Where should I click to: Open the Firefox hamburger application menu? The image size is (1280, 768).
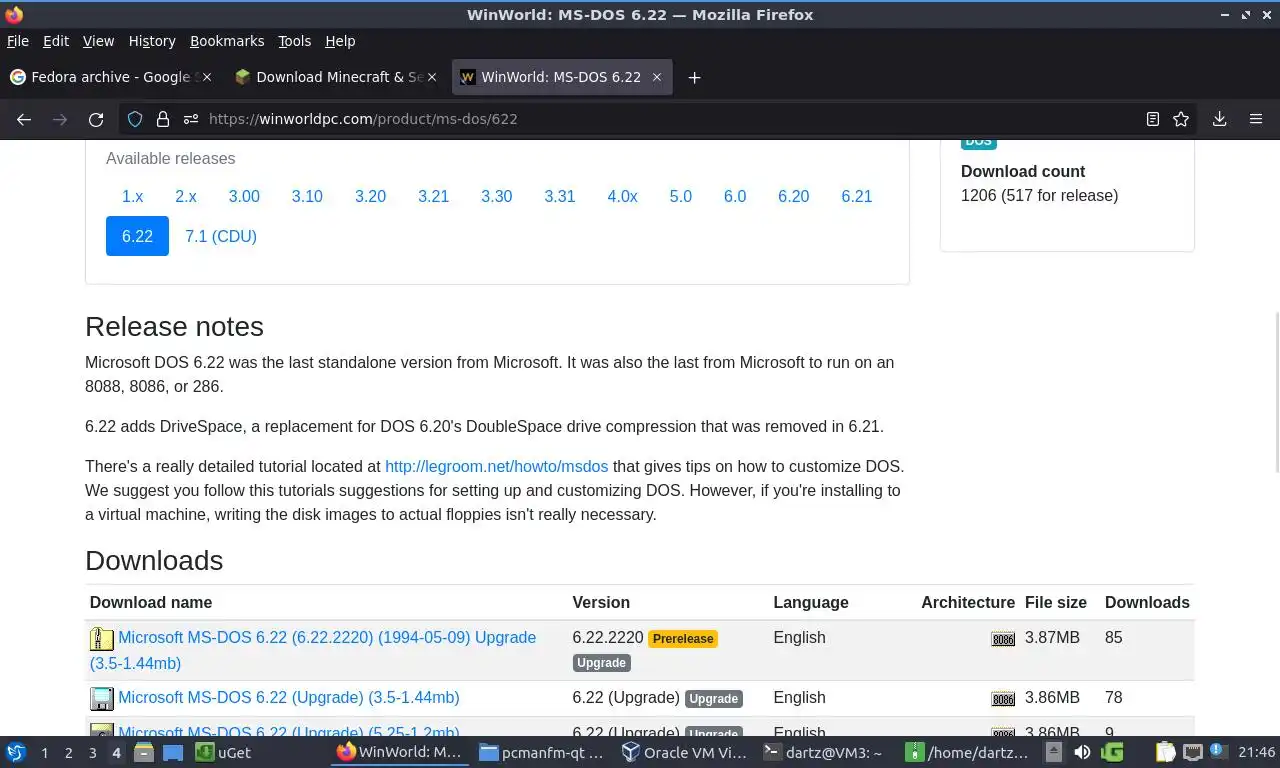tap(1256, 119)
